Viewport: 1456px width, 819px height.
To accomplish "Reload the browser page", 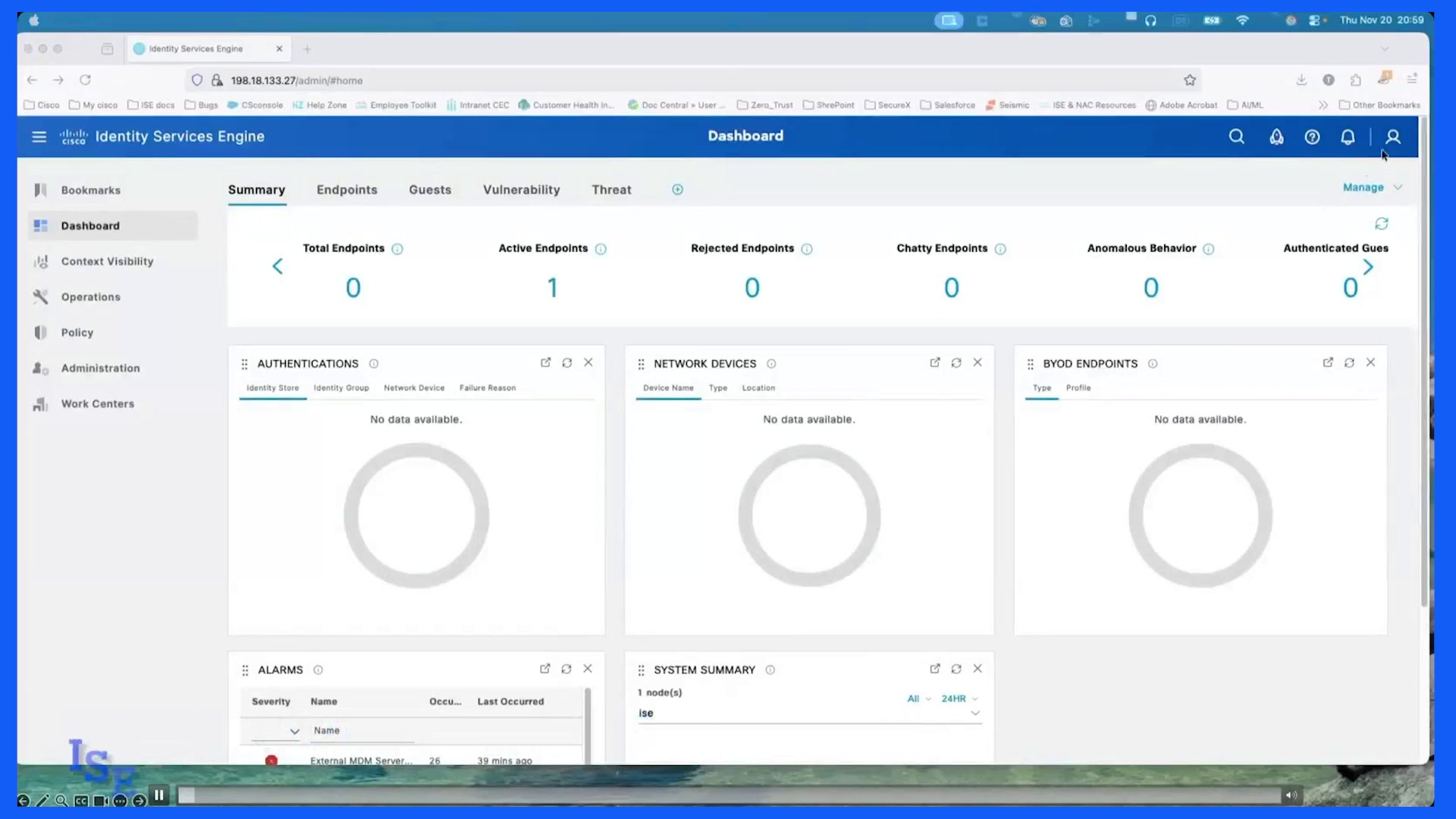I will [x=85, y=80].
